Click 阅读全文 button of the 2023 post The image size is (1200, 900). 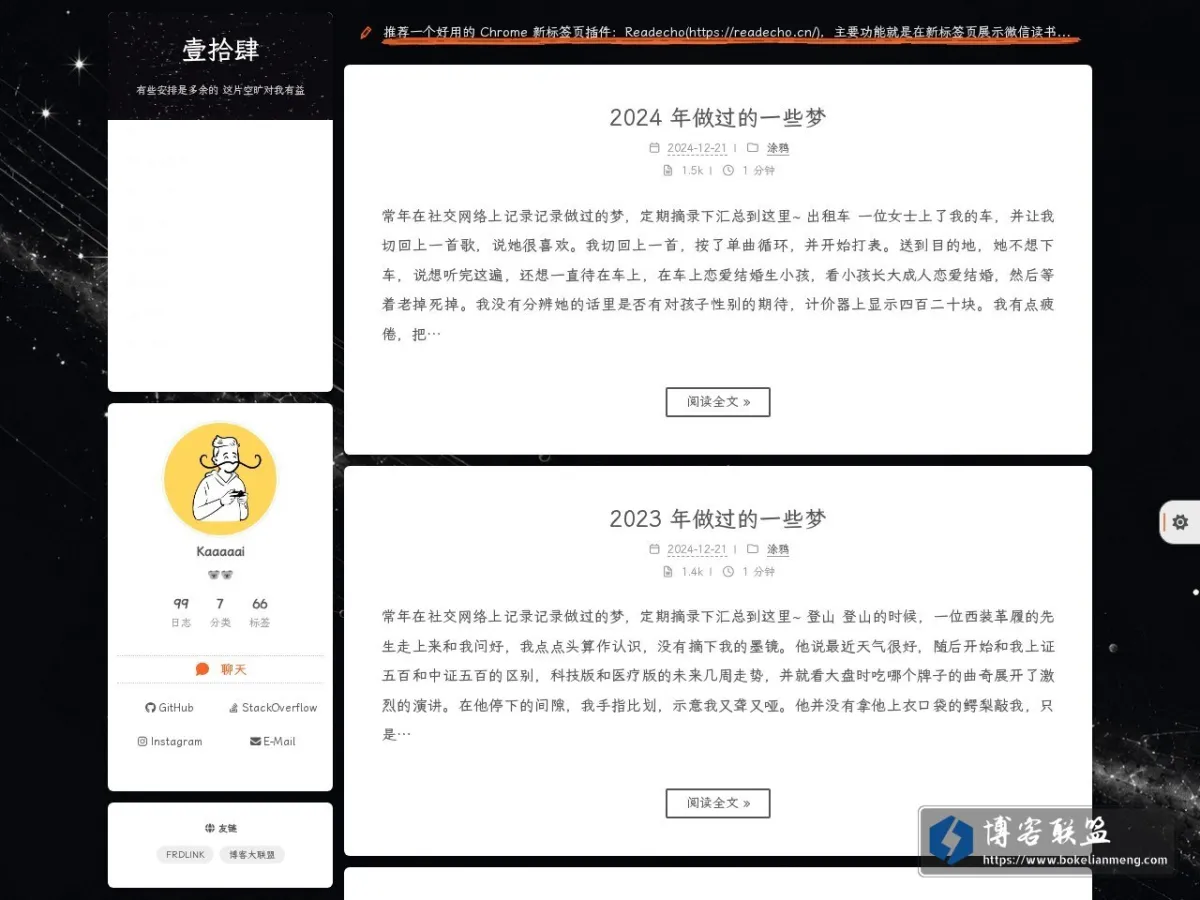tap(718, 803)
